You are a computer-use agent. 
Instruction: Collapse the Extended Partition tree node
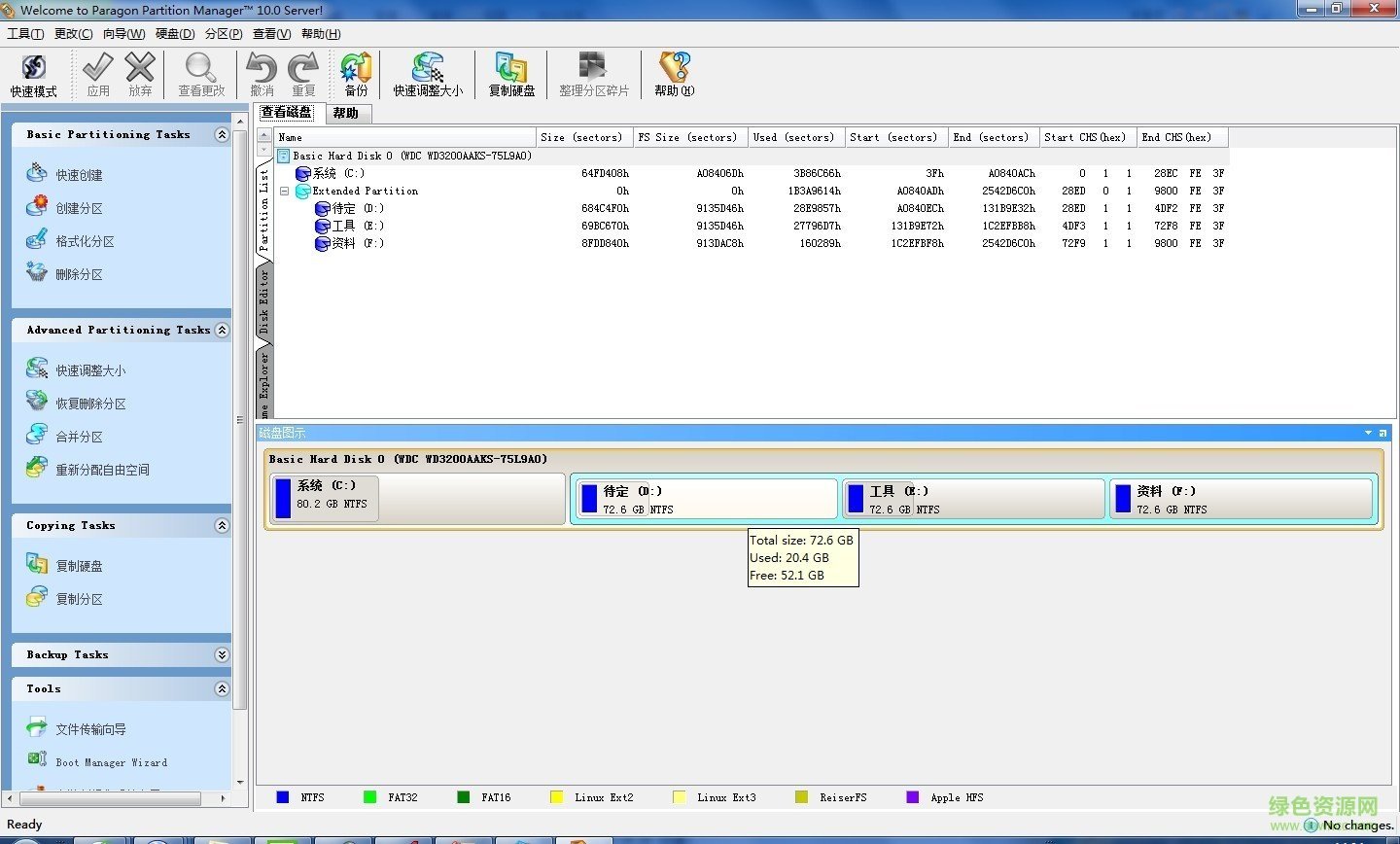[284, 192]
